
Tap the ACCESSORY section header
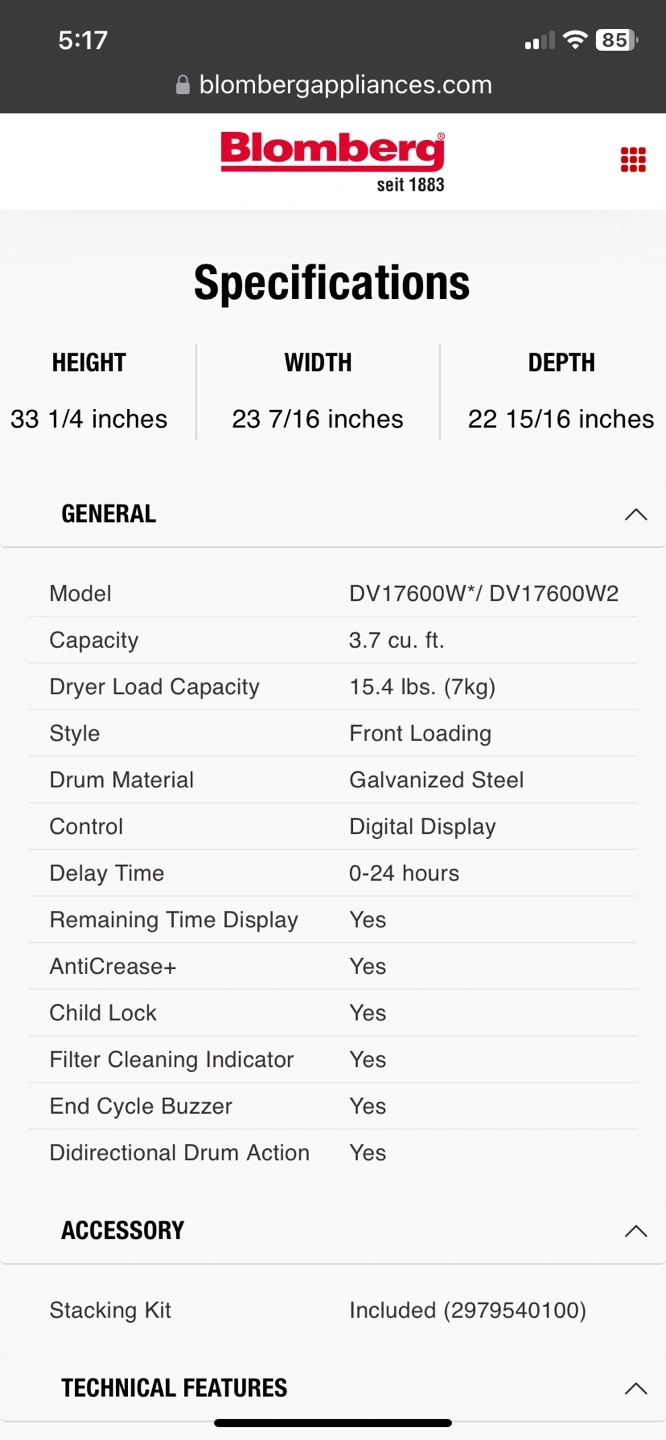333,1230
